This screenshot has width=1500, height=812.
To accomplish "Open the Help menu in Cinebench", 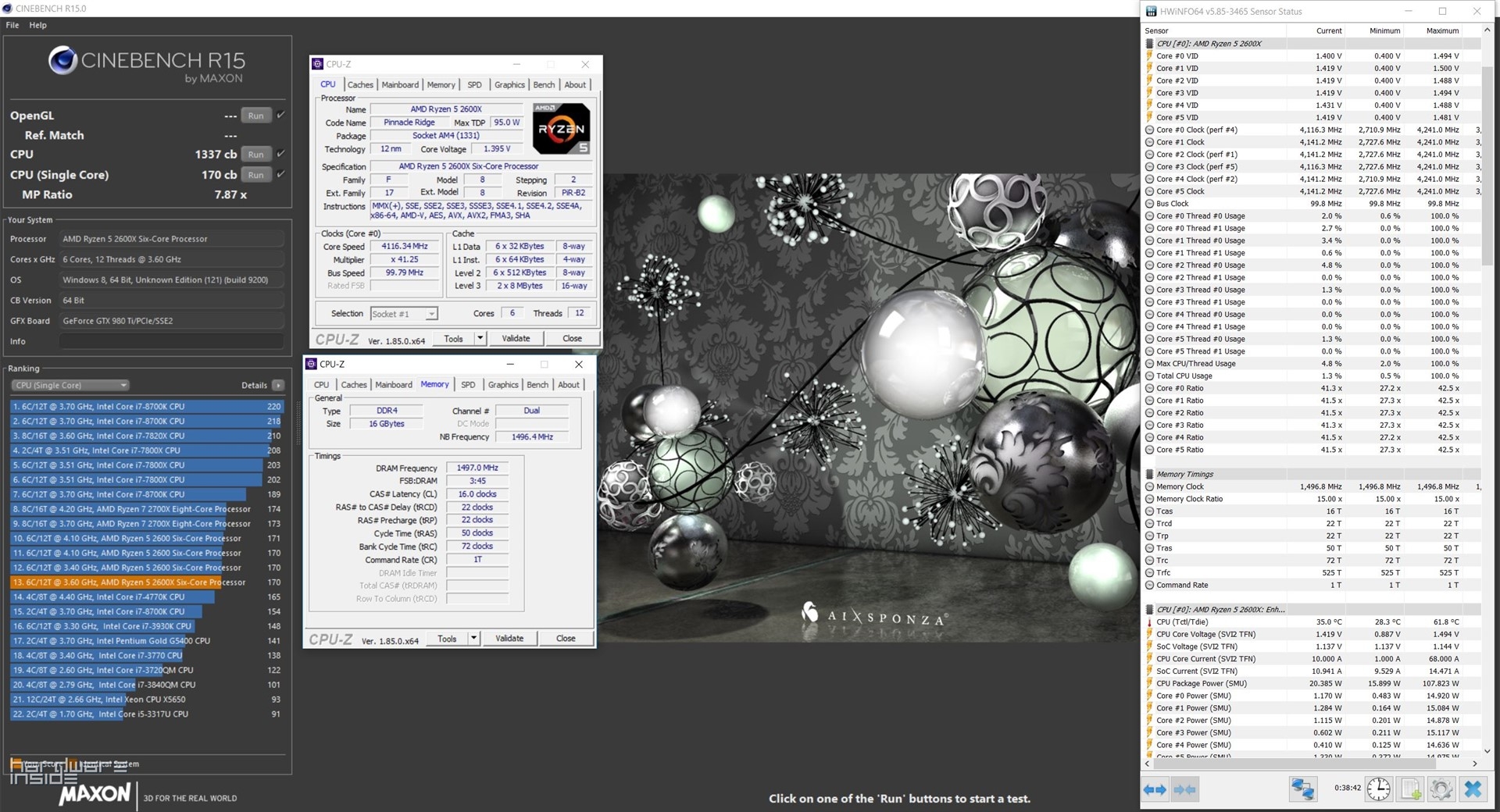I will 38,25.
